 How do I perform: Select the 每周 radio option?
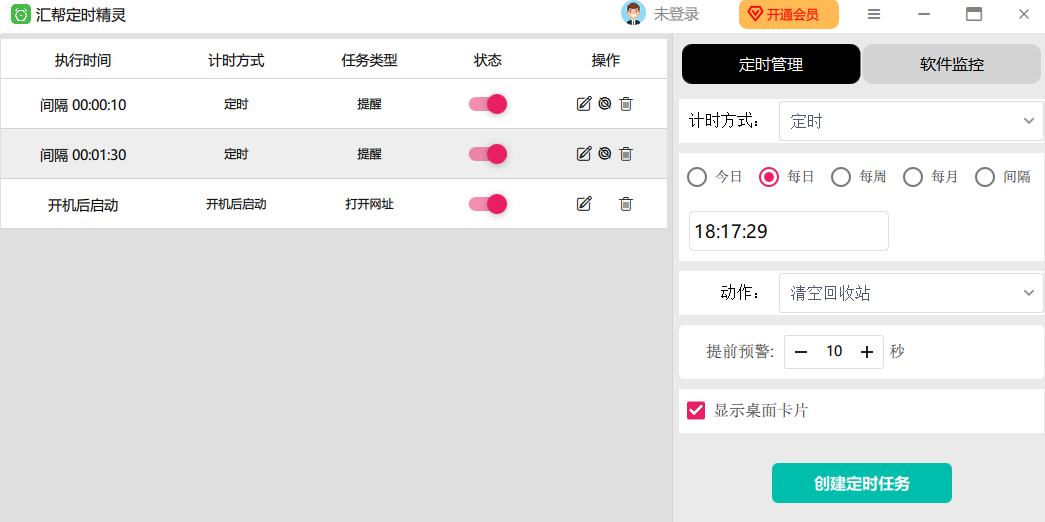[841, 177]
